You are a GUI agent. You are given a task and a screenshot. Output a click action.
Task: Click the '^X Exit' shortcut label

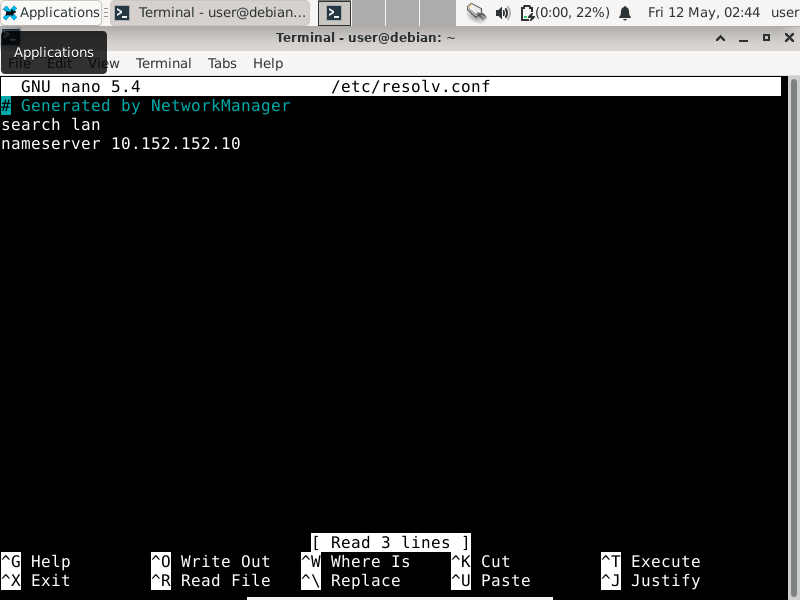(x=36, y=581)
